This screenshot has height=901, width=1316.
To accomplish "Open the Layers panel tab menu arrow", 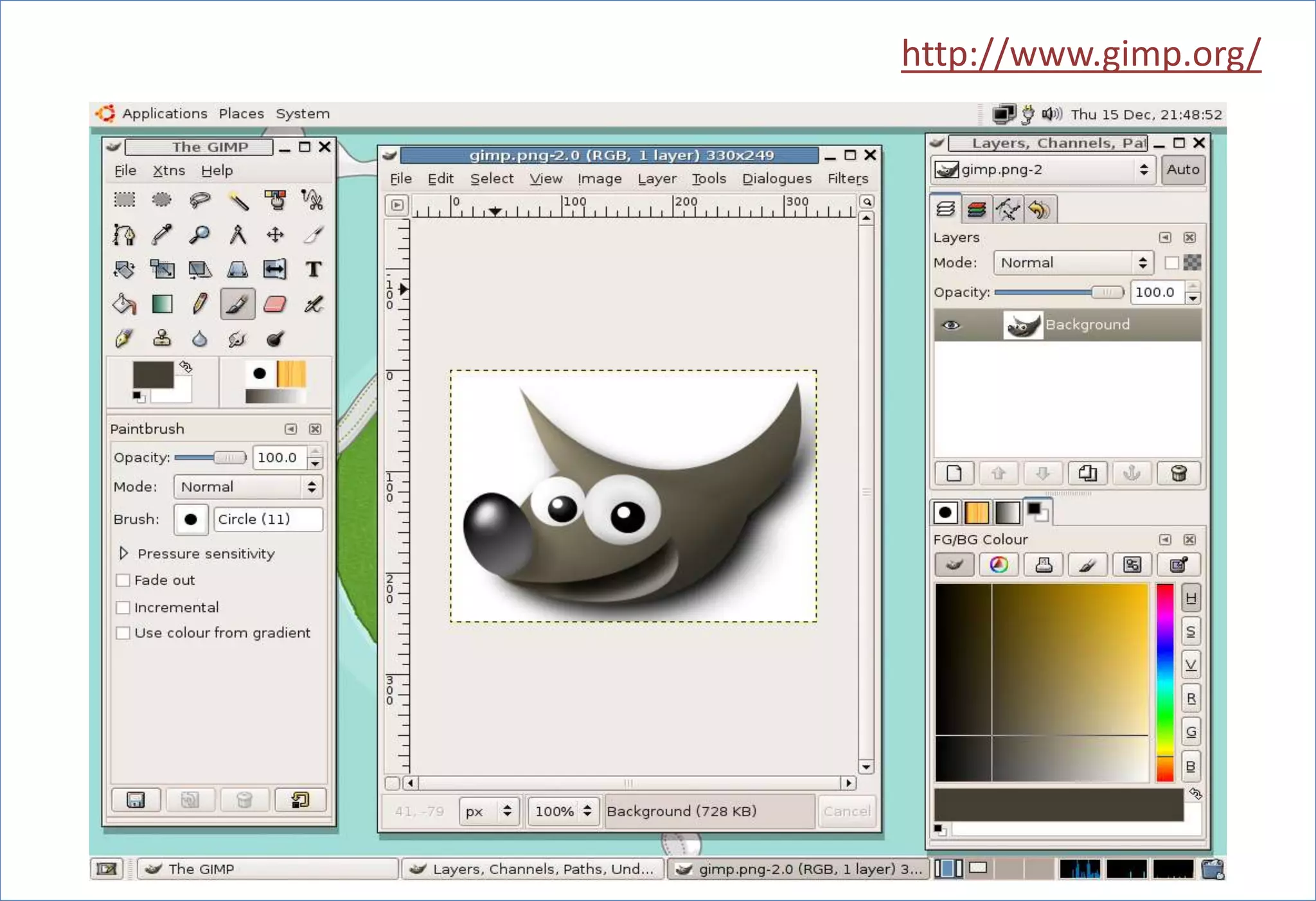I will [x=1165, y=237].
